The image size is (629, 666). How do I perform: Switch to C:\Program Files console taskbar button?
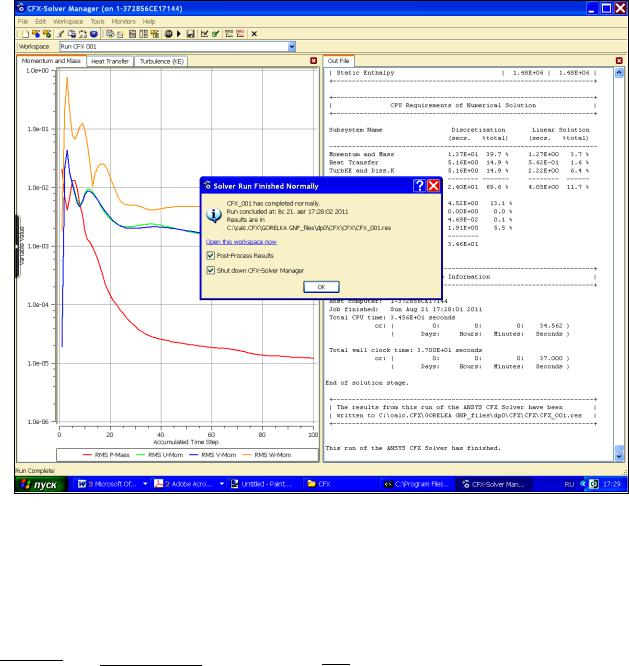(418, 484)
